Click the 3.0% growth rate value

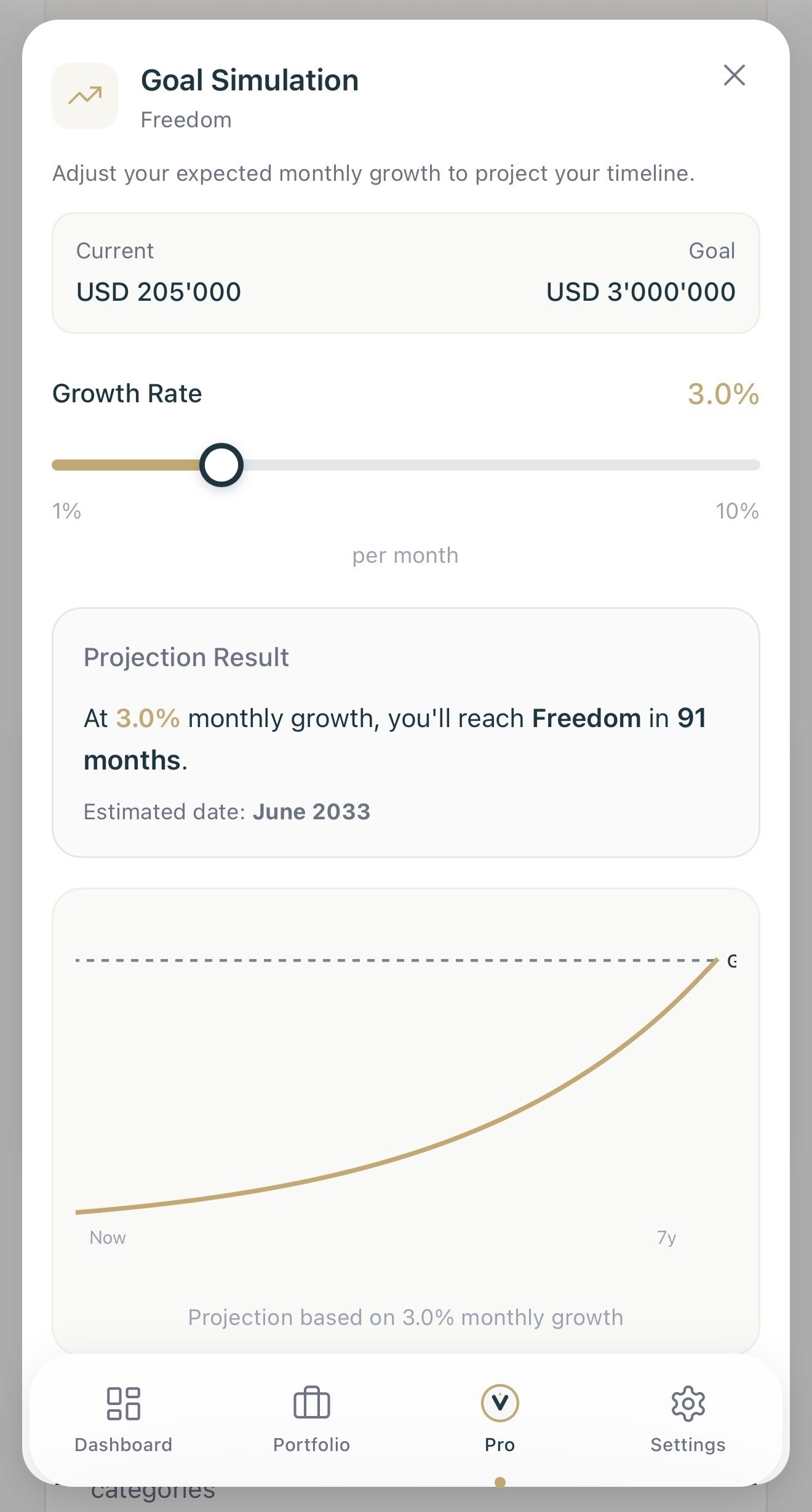[723, 394]
